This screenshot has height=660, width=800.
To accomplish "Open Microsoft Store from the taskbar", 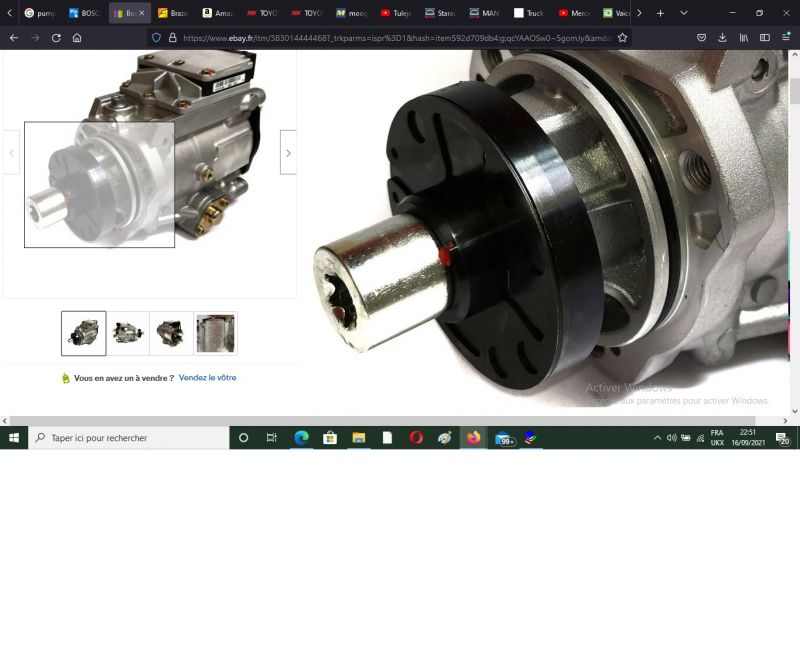I will click(330, 438).
